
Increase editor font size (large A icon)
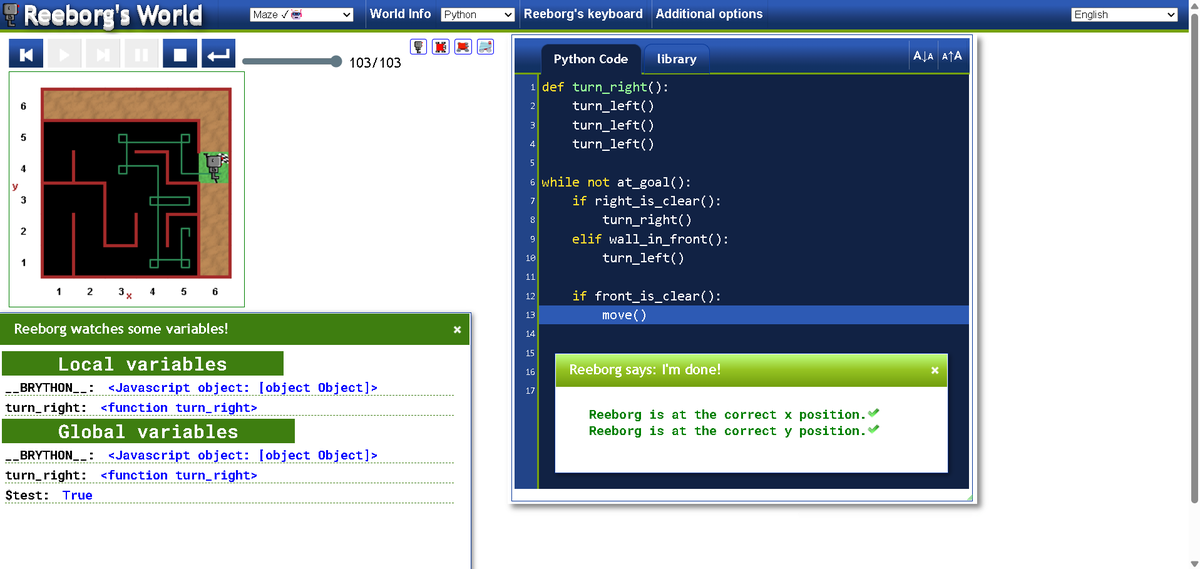click(x=952, y=56)
